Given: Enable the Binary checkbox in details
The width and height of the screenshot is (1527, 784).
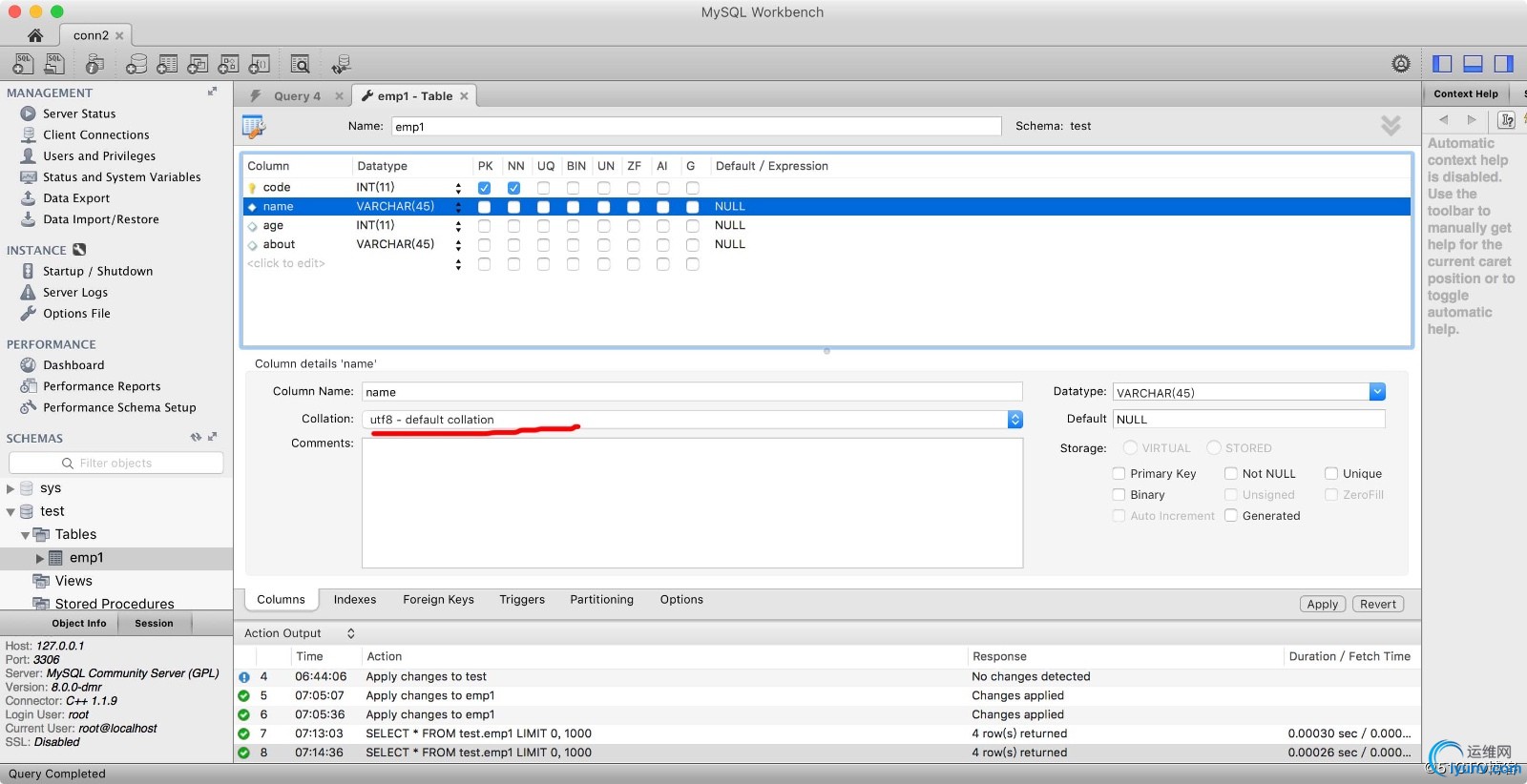Looking at the screenshot, I should click(x=1119, y=494).
